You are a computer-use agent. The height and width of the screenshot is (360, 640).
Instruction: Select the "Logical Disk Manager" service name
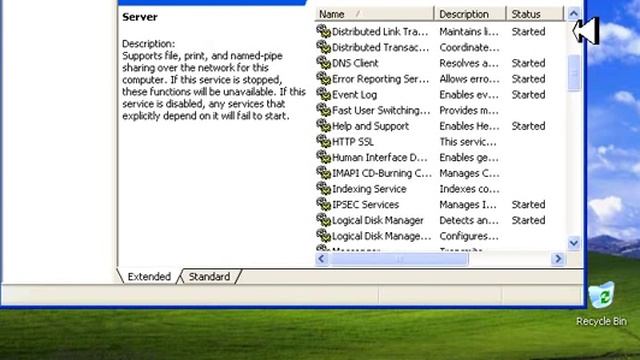point(378,220)
